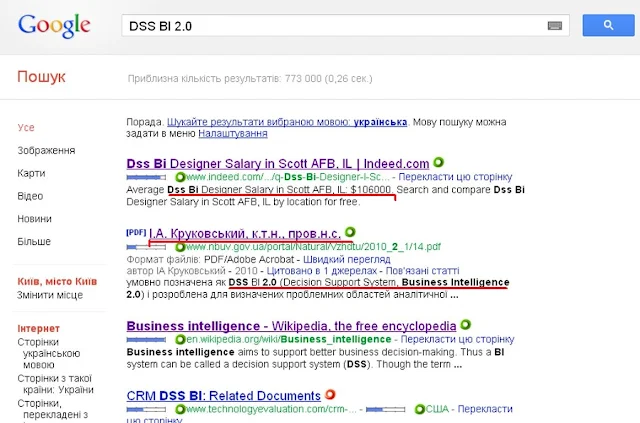Screen dimensions: 640x423
Task: Click Перекласти link in CRM DSS BI result
Action: coord(486,409)
